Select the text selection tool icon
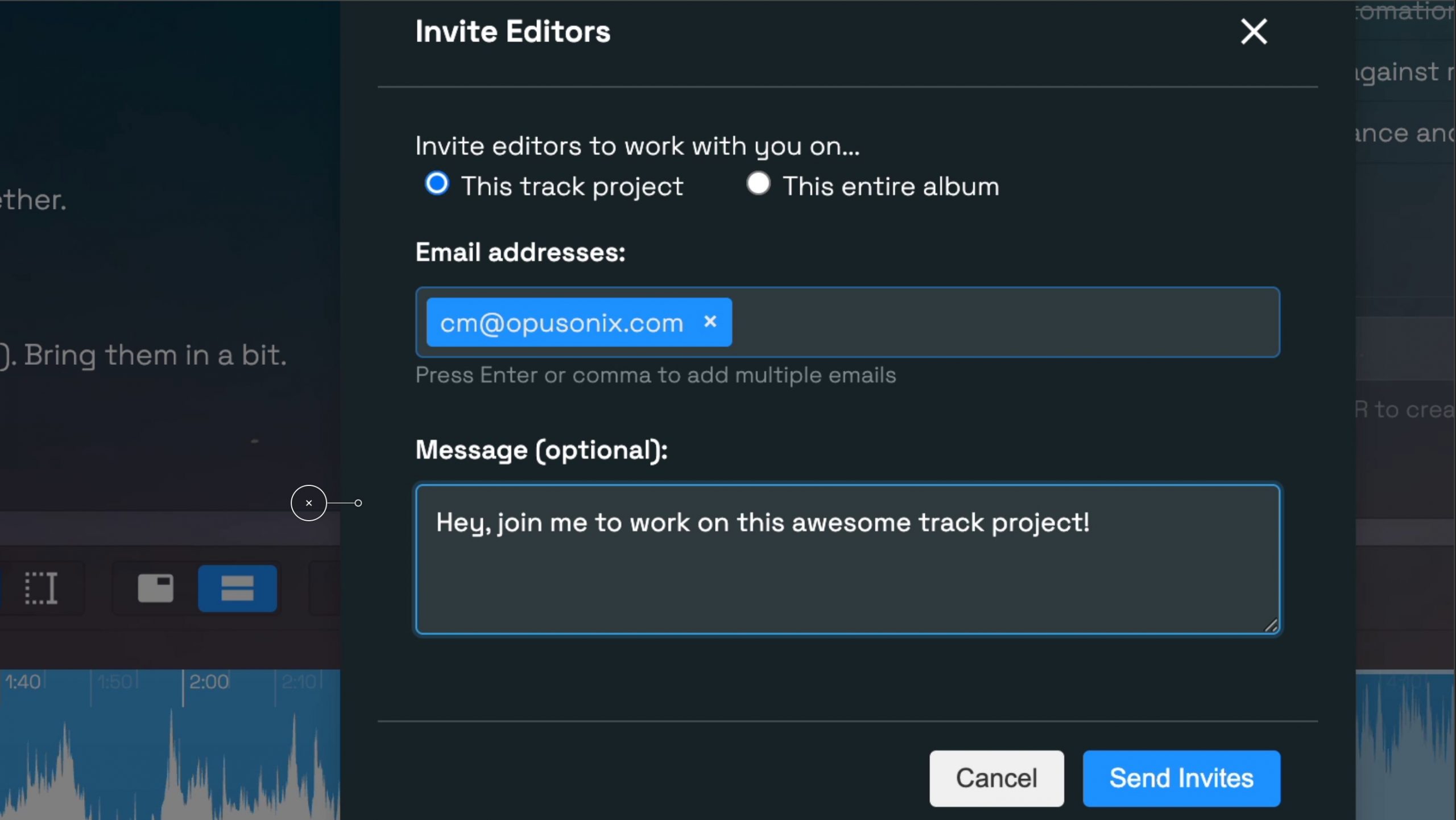Image resolution: width=1456 pixels, height=820 pixels. coord(41,588)
